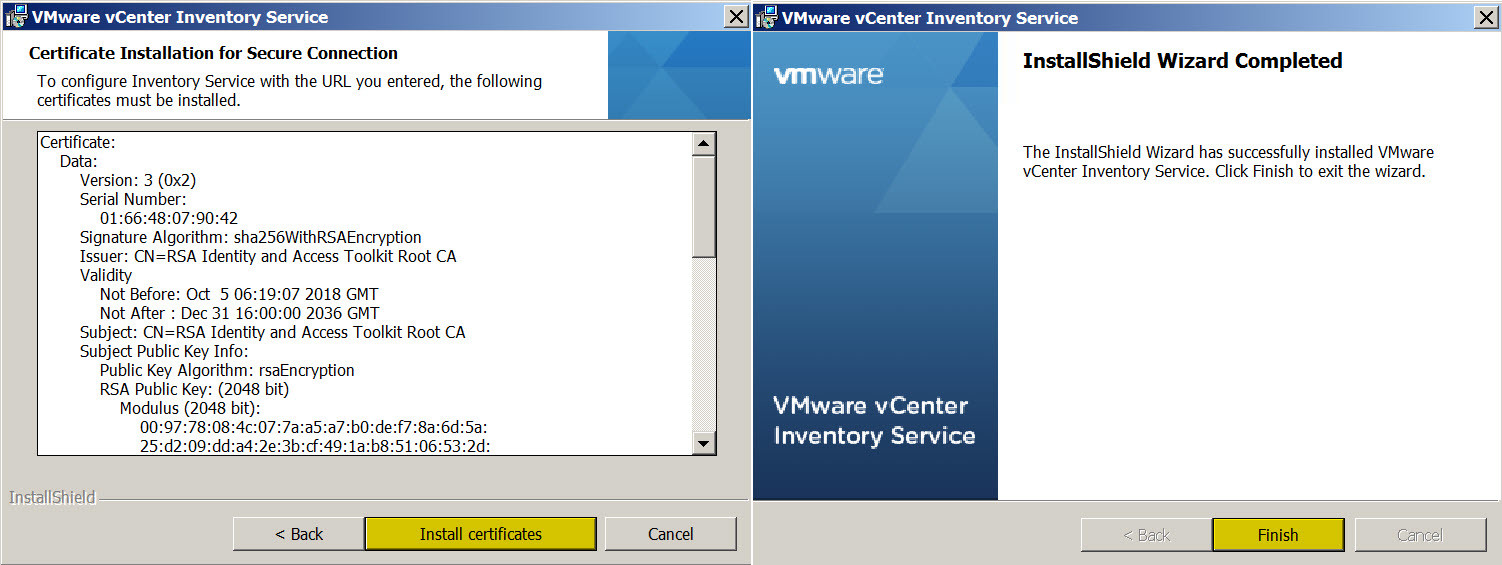
Task: Click the Install certificates button
Action: point(480,534)
